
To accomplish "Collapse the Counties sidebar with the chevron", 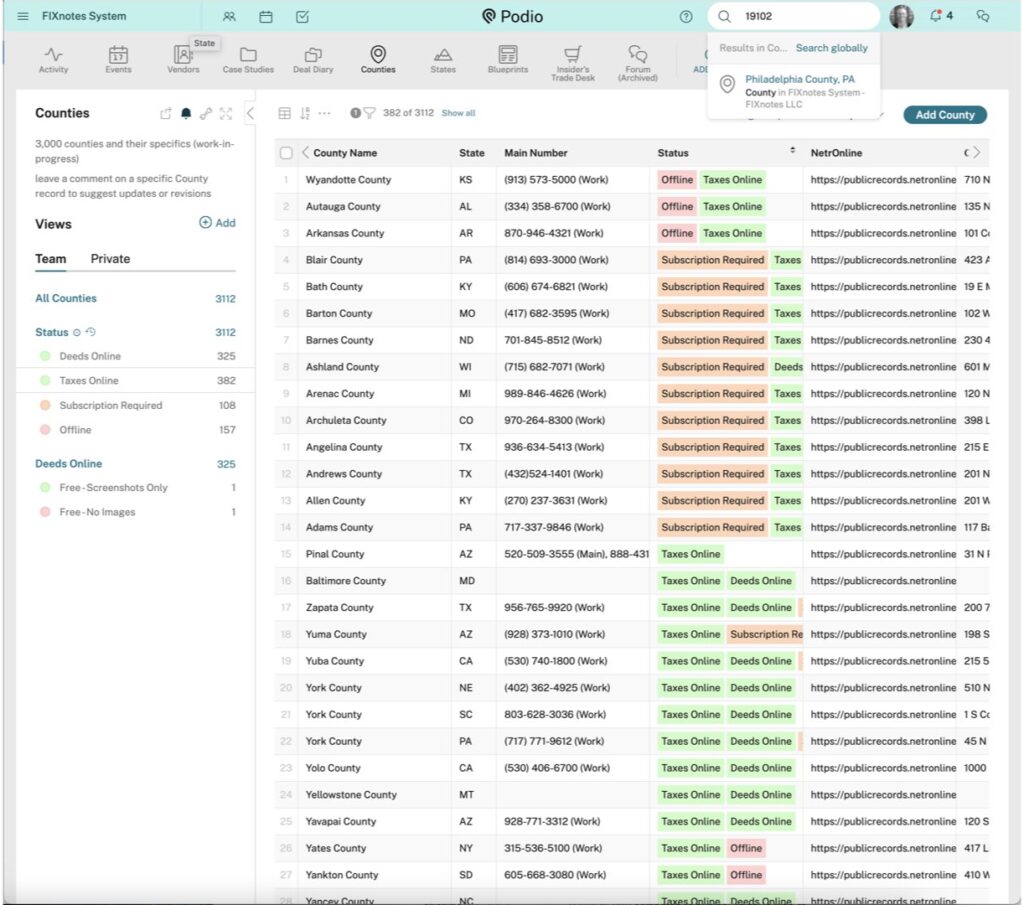I will pyautogui.click(x=250, y=114).
